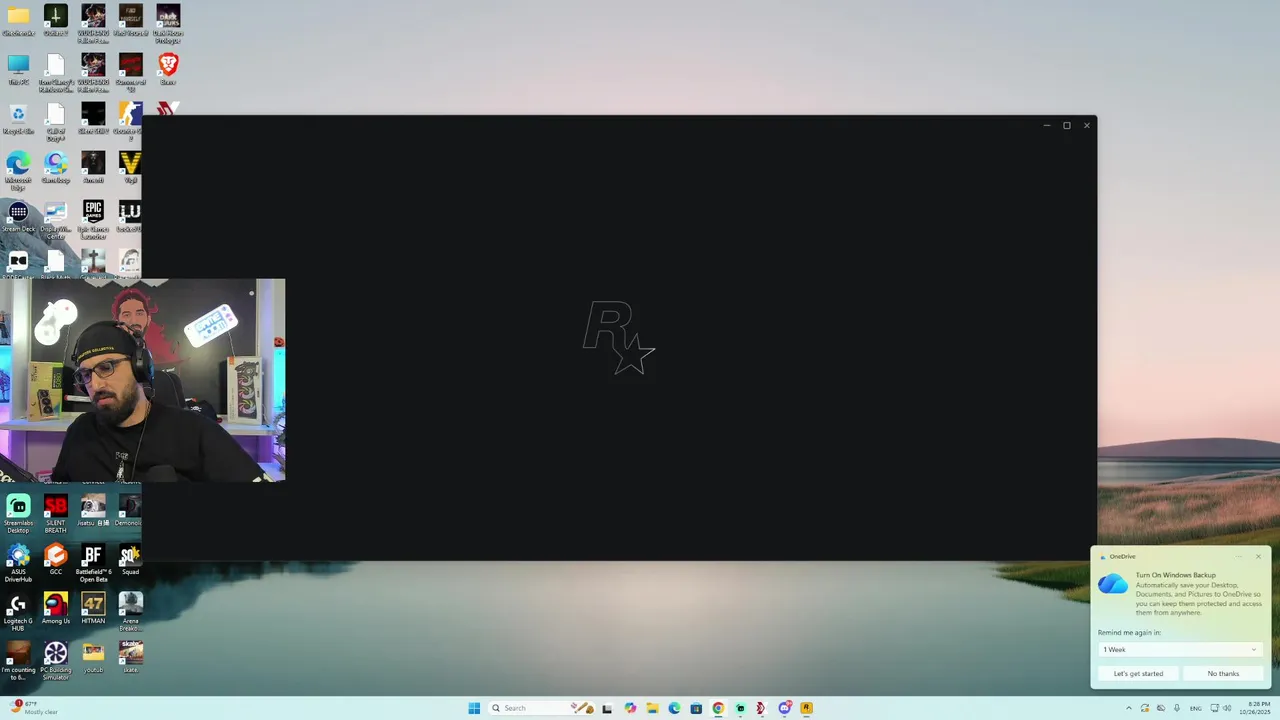Open PC Building Simulator shortcut
1280x720 pixels.
click(56, 661)
